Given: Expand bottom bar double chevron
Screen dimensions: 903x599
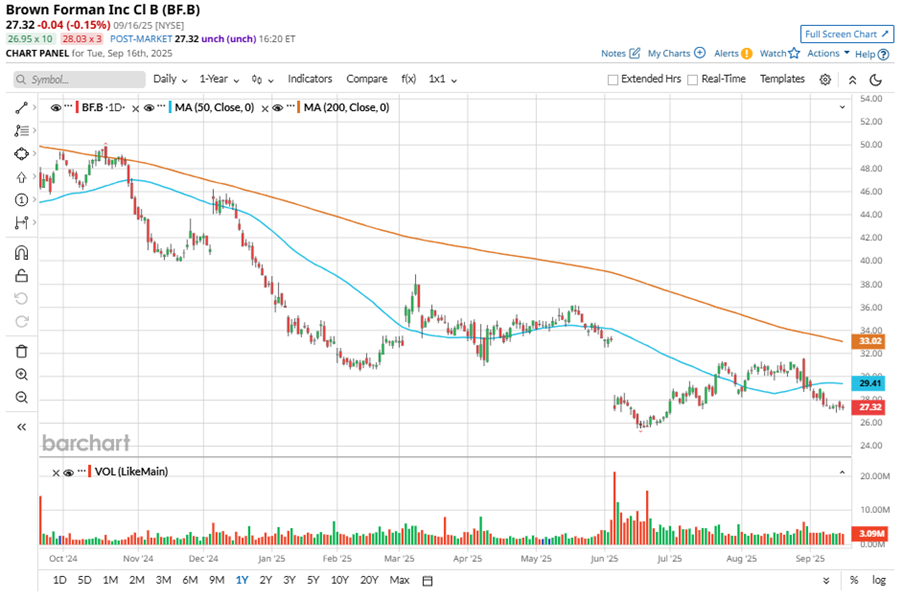Looking at the screenshot, I should (x=826, y=581).
